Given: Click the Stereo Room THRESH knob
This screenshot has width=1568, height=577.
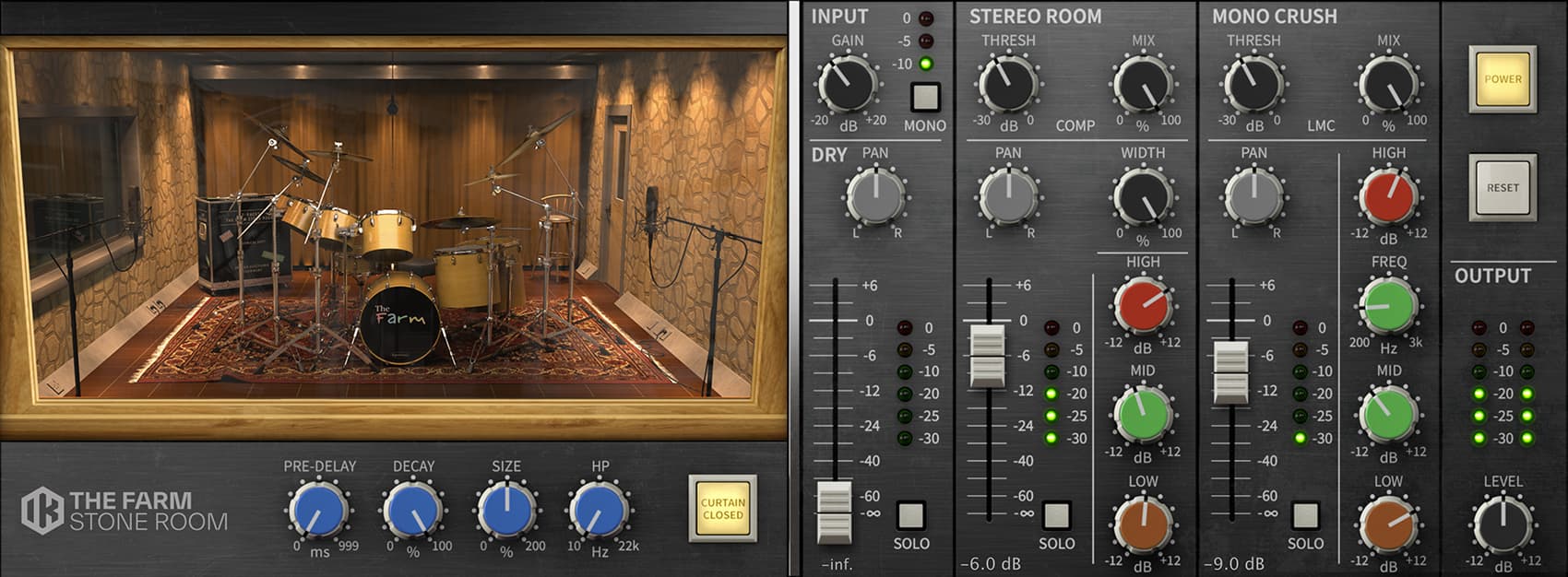Looking at the screenshot, I should click(1007, 84).
